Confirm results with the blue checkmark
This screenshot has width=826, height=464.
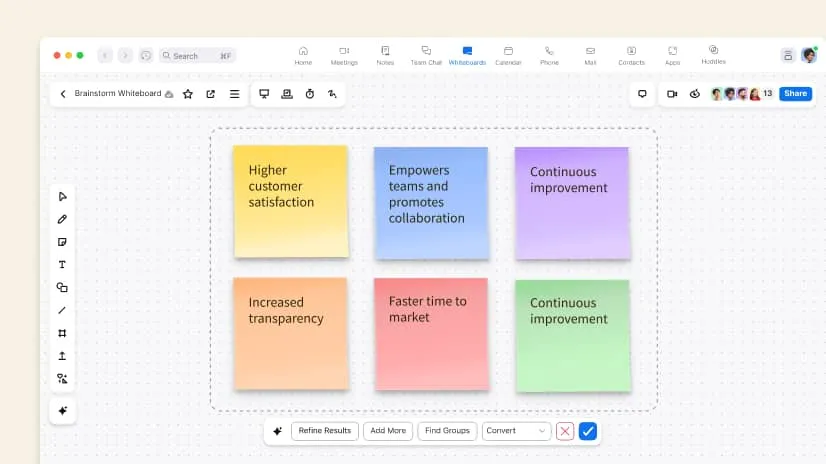click(588, 431)
